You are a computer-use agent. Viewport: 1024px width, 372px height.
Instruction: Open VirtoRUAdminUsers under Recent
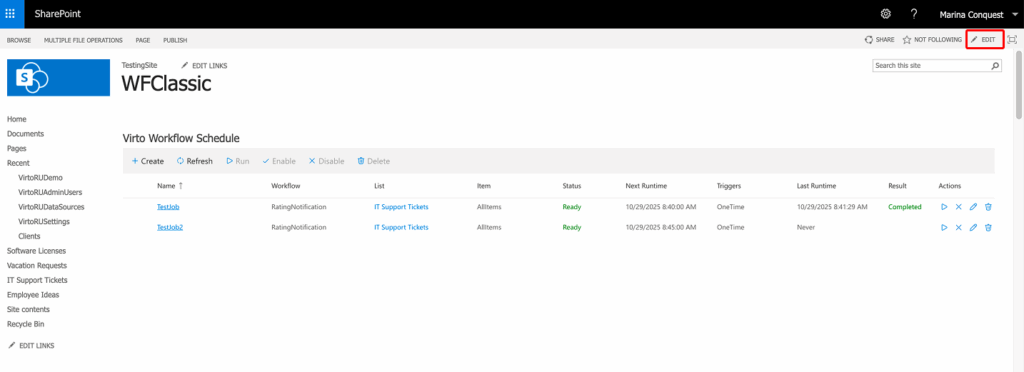pyautogui.click(x=50, y=193)
